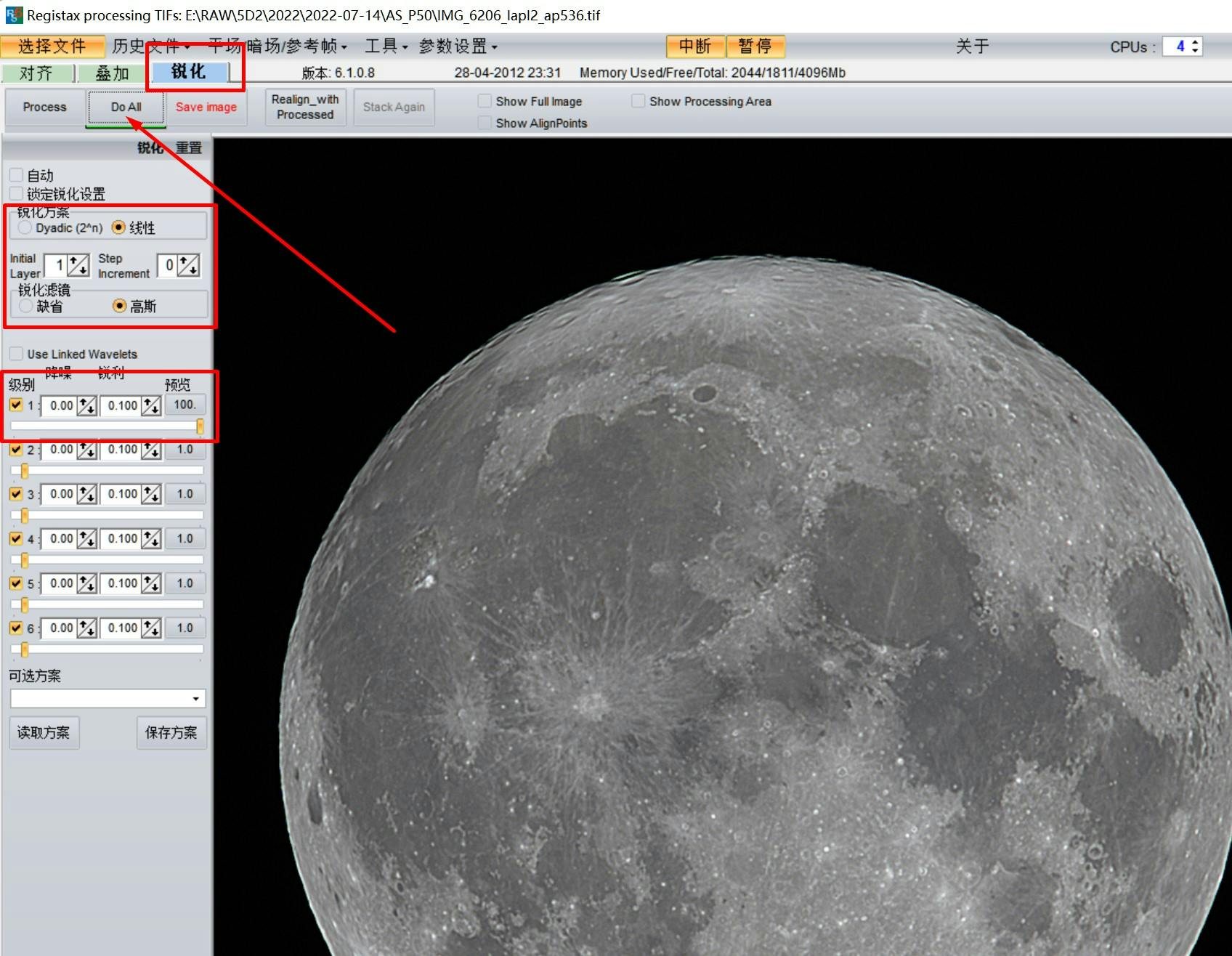Uncheck wavelet layer 4 checkbox
This screenshot has height=956, width=1232.
16,539
